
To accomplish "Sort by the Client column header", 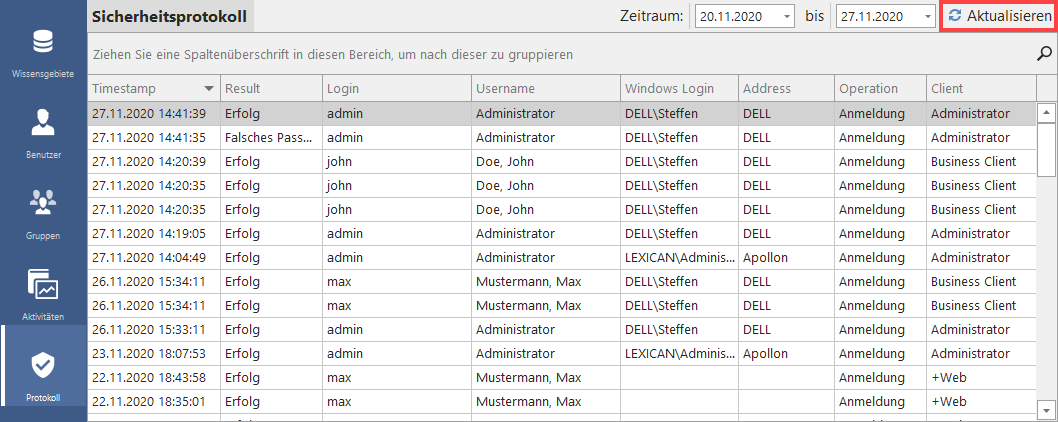I will pos(947,89).
